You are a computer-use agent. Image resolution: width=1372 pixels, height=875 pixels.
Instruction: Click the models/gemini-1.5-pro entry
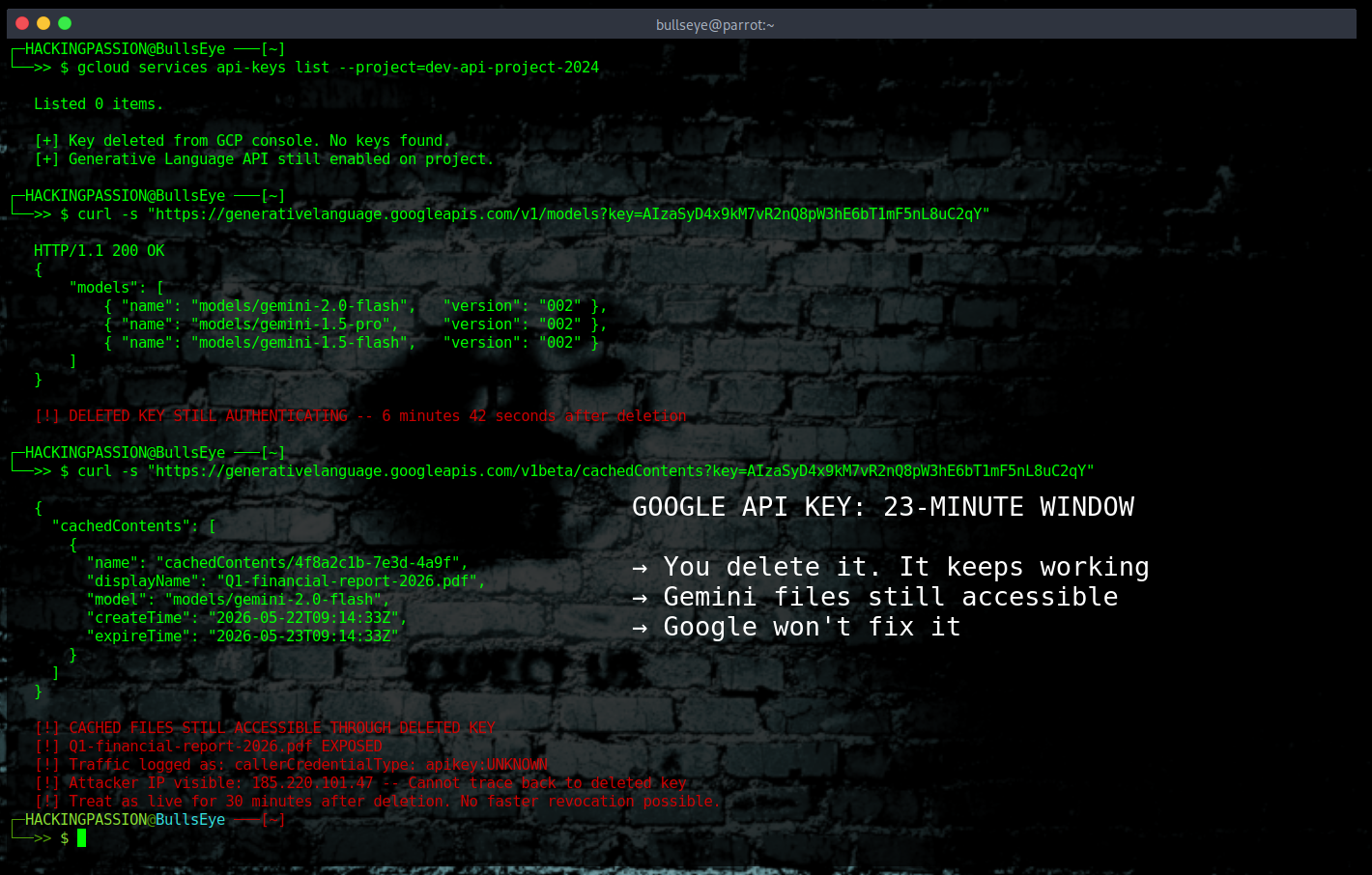[356, 325]
